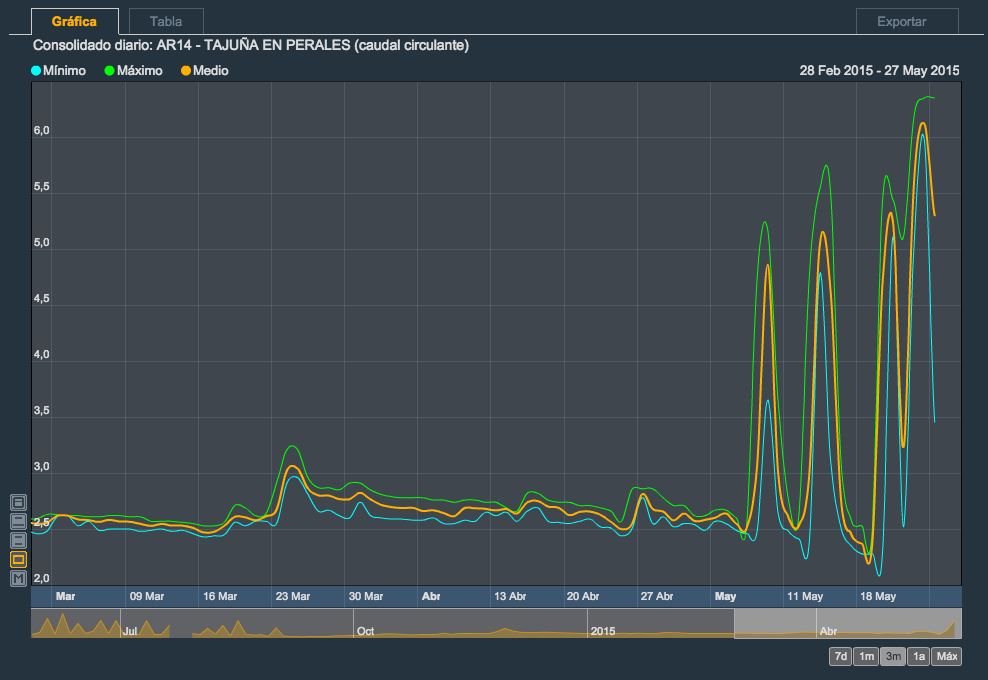The image size is (988, 680).
Task: Select the Gráfica tab
Action: coord(74,21)
